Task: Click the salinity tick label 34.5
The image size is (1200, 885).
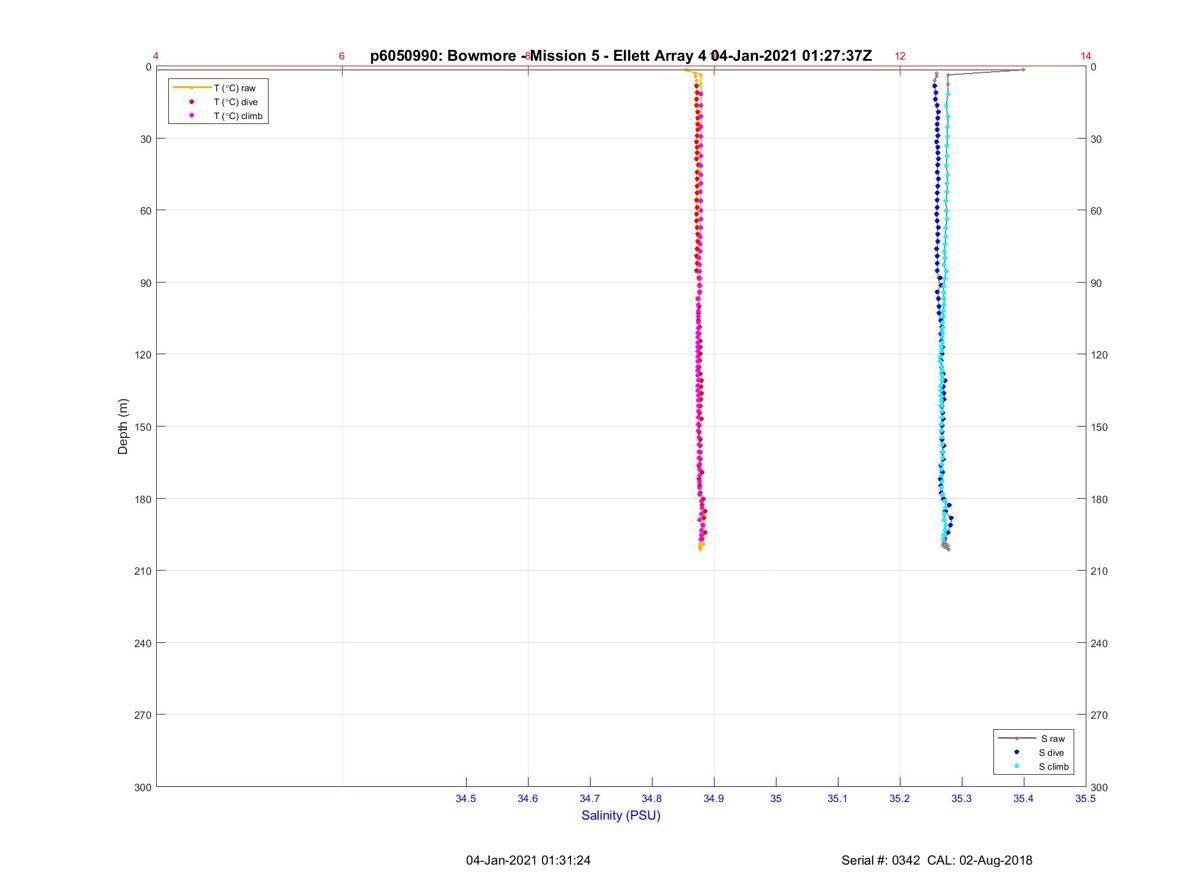Action: pyautogui.click(x=466, y=798)
